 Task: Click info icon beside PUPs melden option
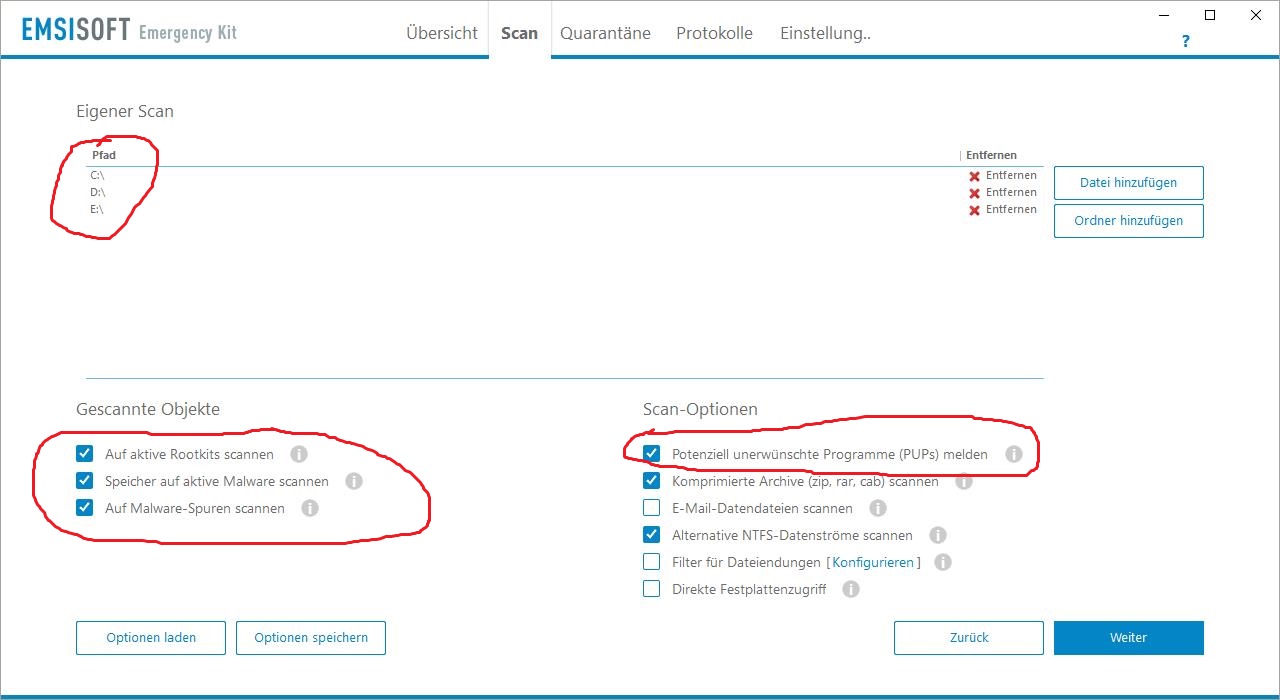tap(1014, 454)
